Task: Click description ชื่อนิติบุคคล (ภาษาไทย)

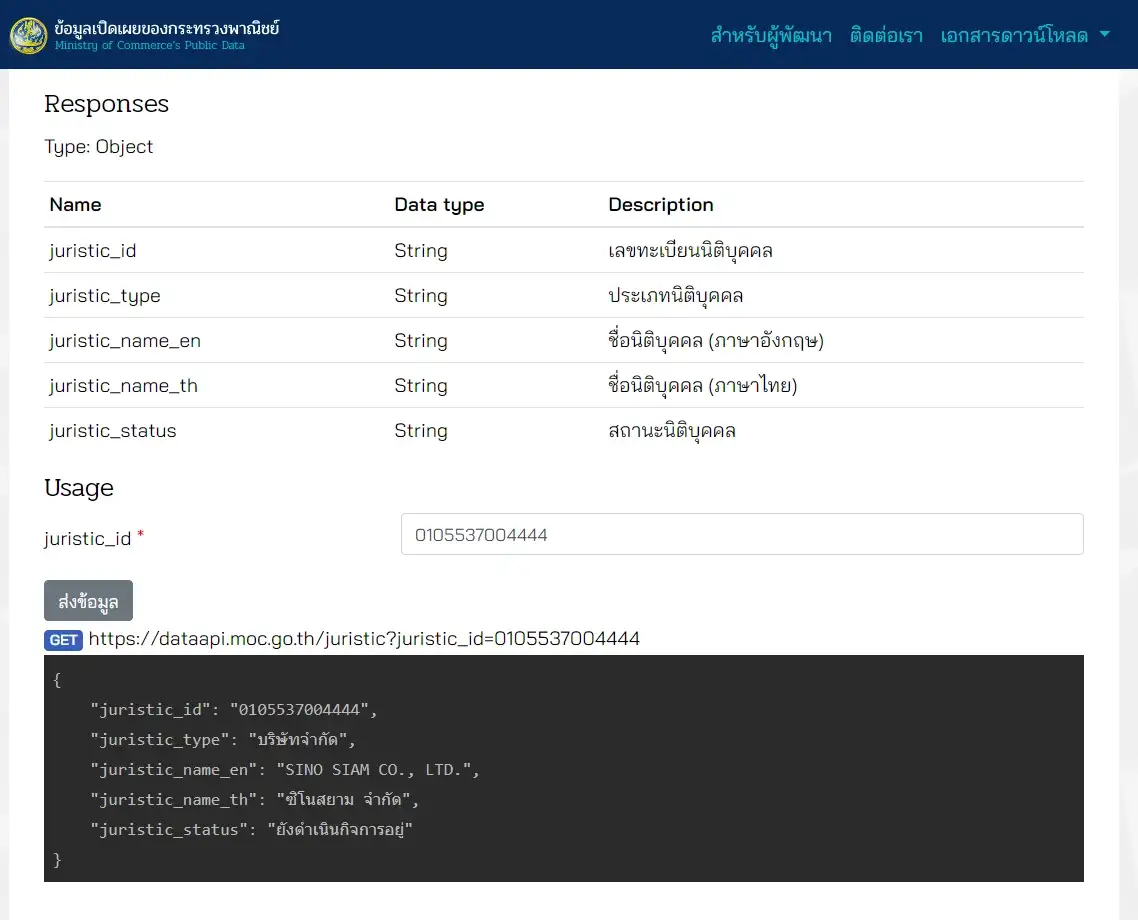Action: tap(703, 386)
